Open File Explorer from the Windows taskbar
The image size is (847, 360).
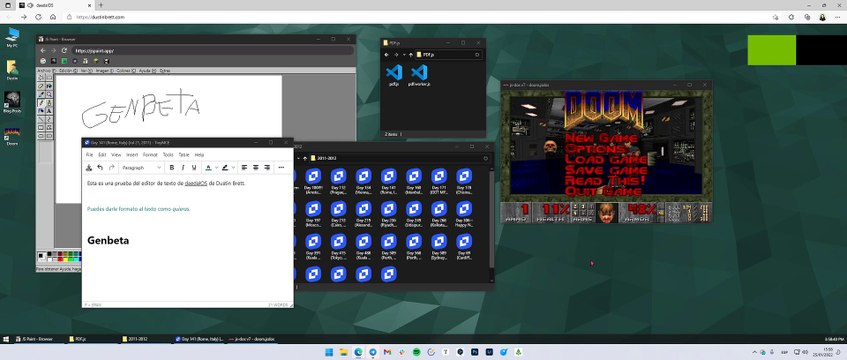pyautogui.click(x=343, y=352)
